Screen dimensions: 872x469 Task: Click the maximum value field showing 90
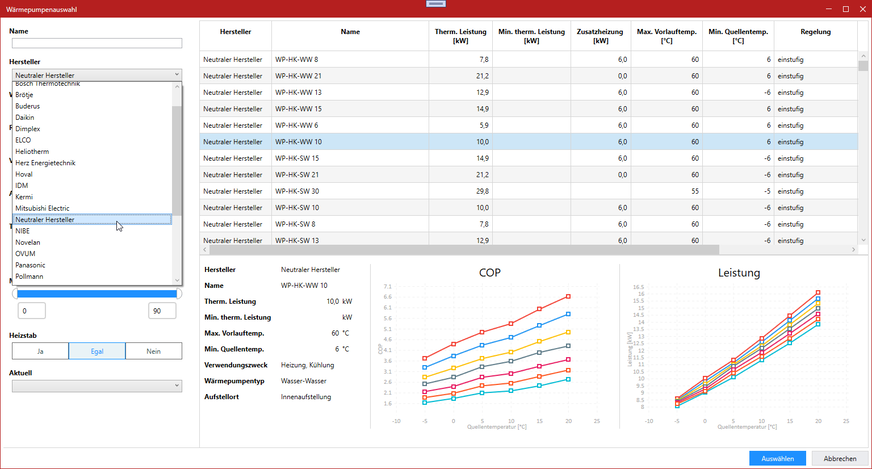[163, 312]
